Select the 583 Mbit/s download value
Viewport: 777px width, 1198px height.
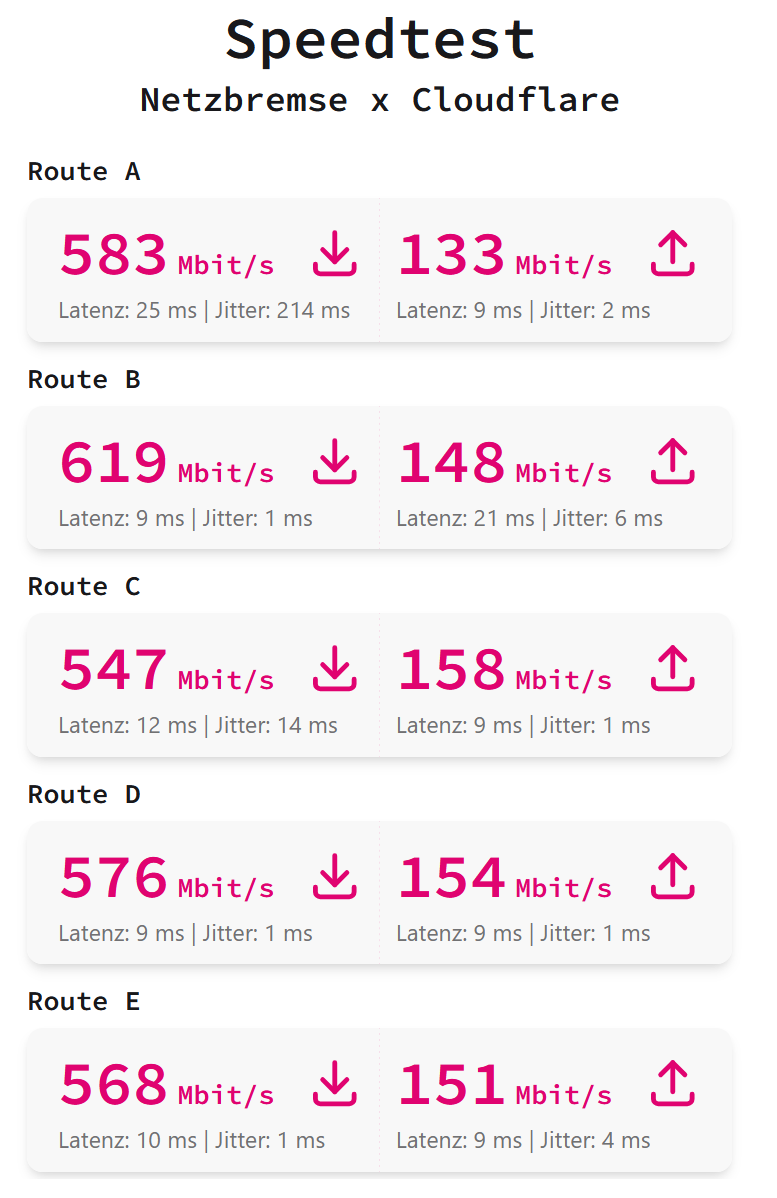click(x=167, y=255)
